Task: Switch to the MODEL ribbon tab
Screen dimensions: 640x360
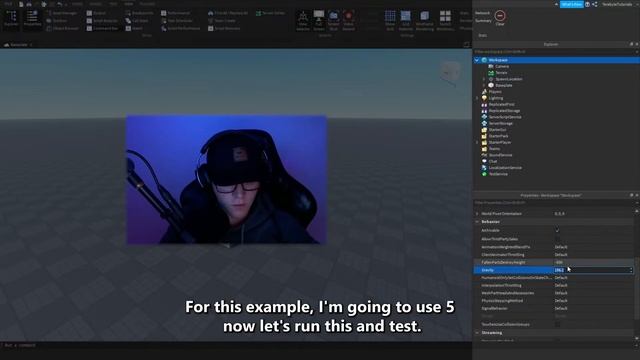Action: [x=95, y=4]
